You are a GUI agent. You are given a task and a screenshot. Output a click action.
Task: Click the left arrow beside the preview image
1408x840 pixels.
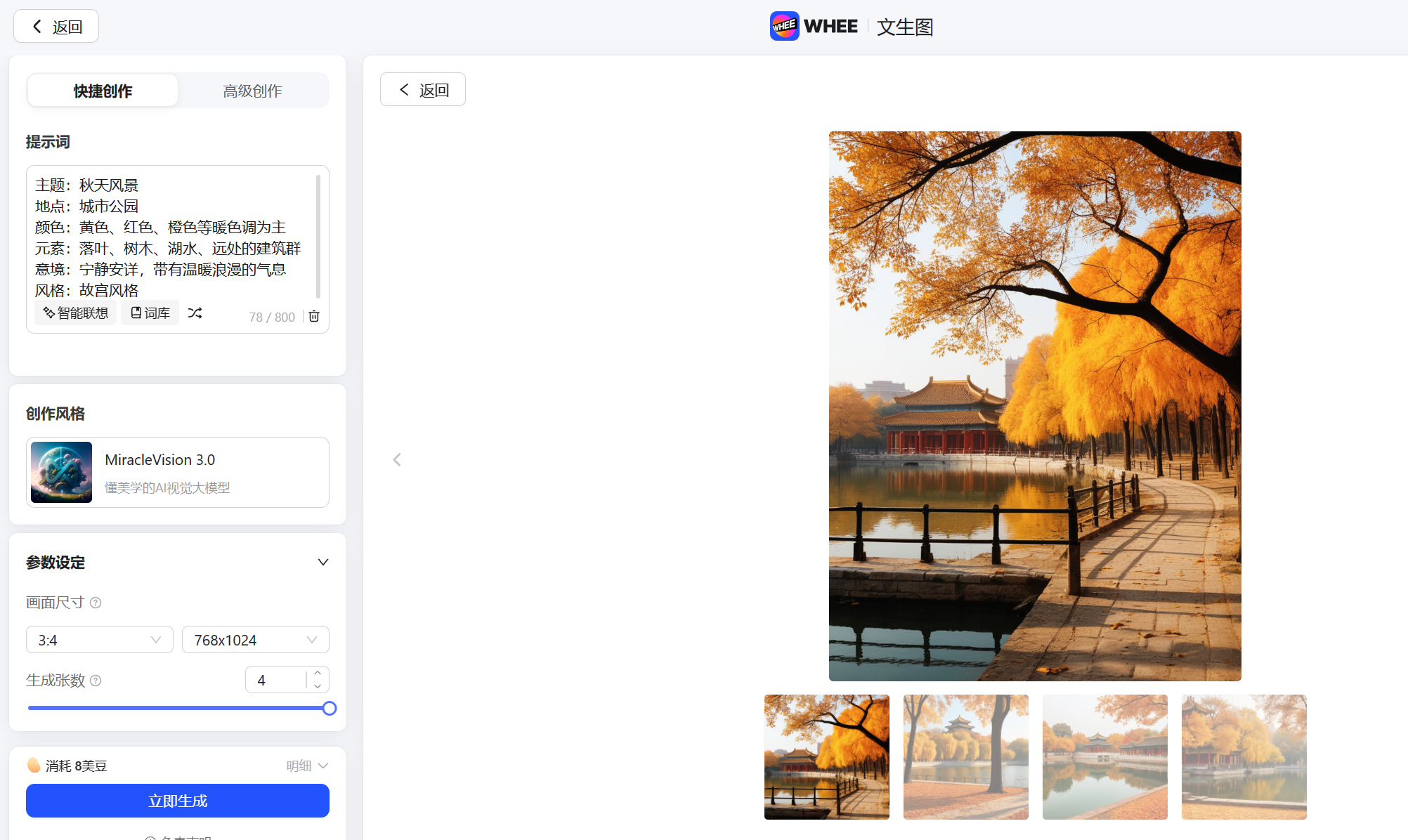coord(397,459)
